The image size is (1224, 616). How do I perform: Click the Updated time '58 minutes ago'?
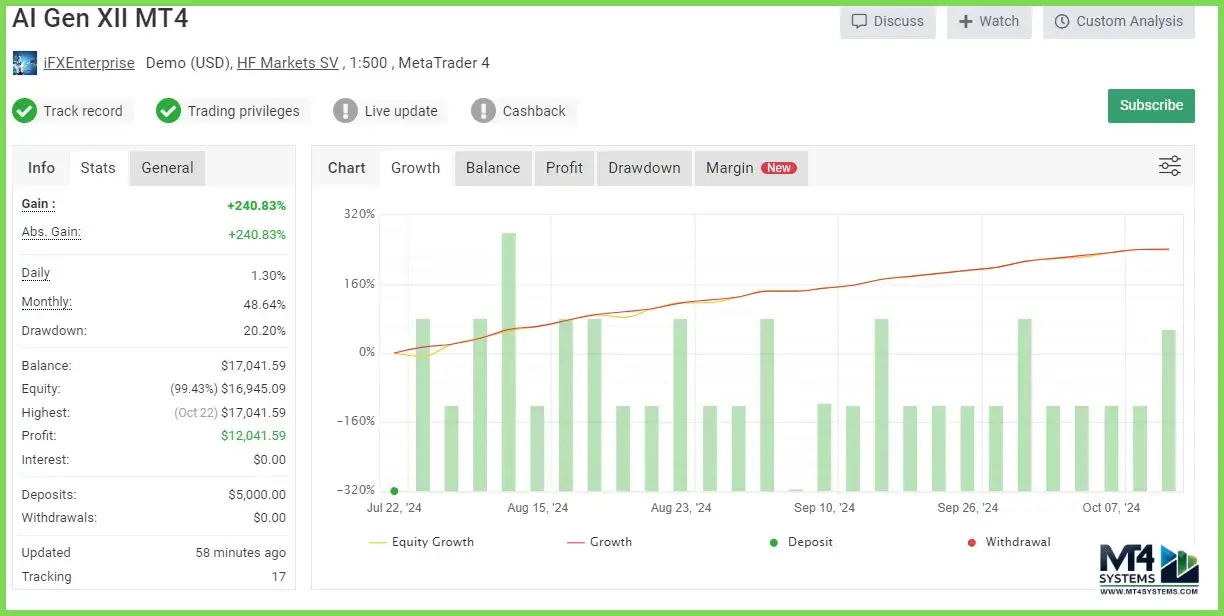(241, 553)
